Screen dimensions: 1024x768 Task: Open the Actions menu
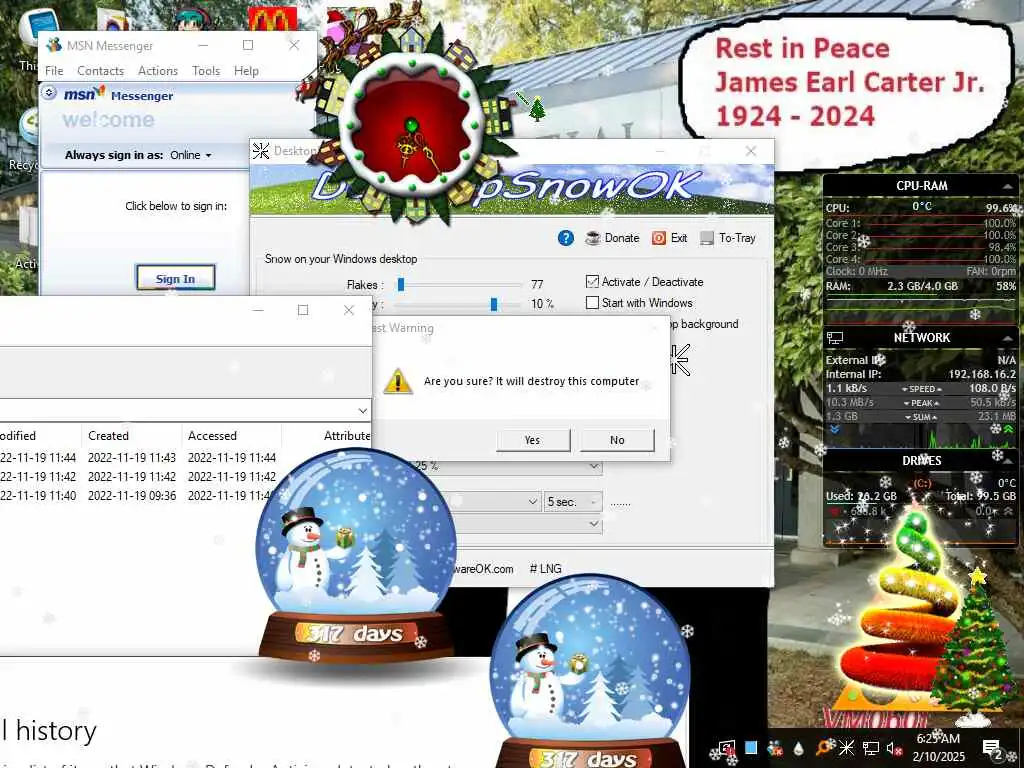[158, 71]
